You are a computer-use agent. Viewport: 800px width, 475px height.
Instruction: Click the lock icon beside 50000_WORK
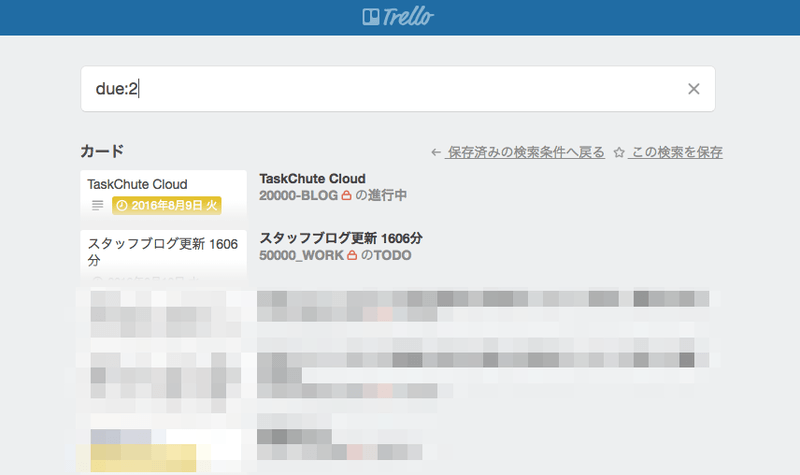(x=352, y=255)
